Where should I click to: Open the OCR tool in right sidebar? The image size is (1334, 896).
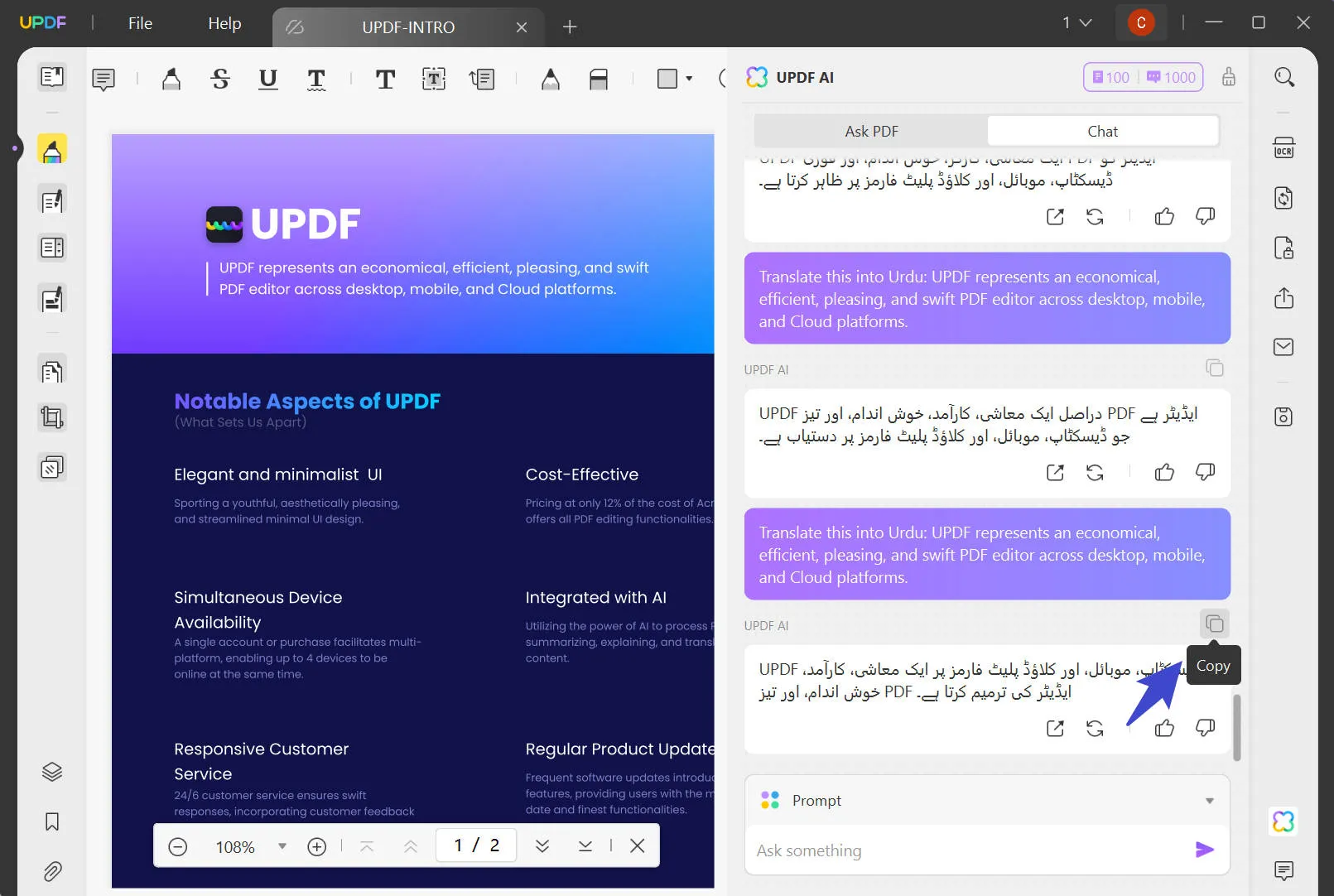pos(1284,148)
